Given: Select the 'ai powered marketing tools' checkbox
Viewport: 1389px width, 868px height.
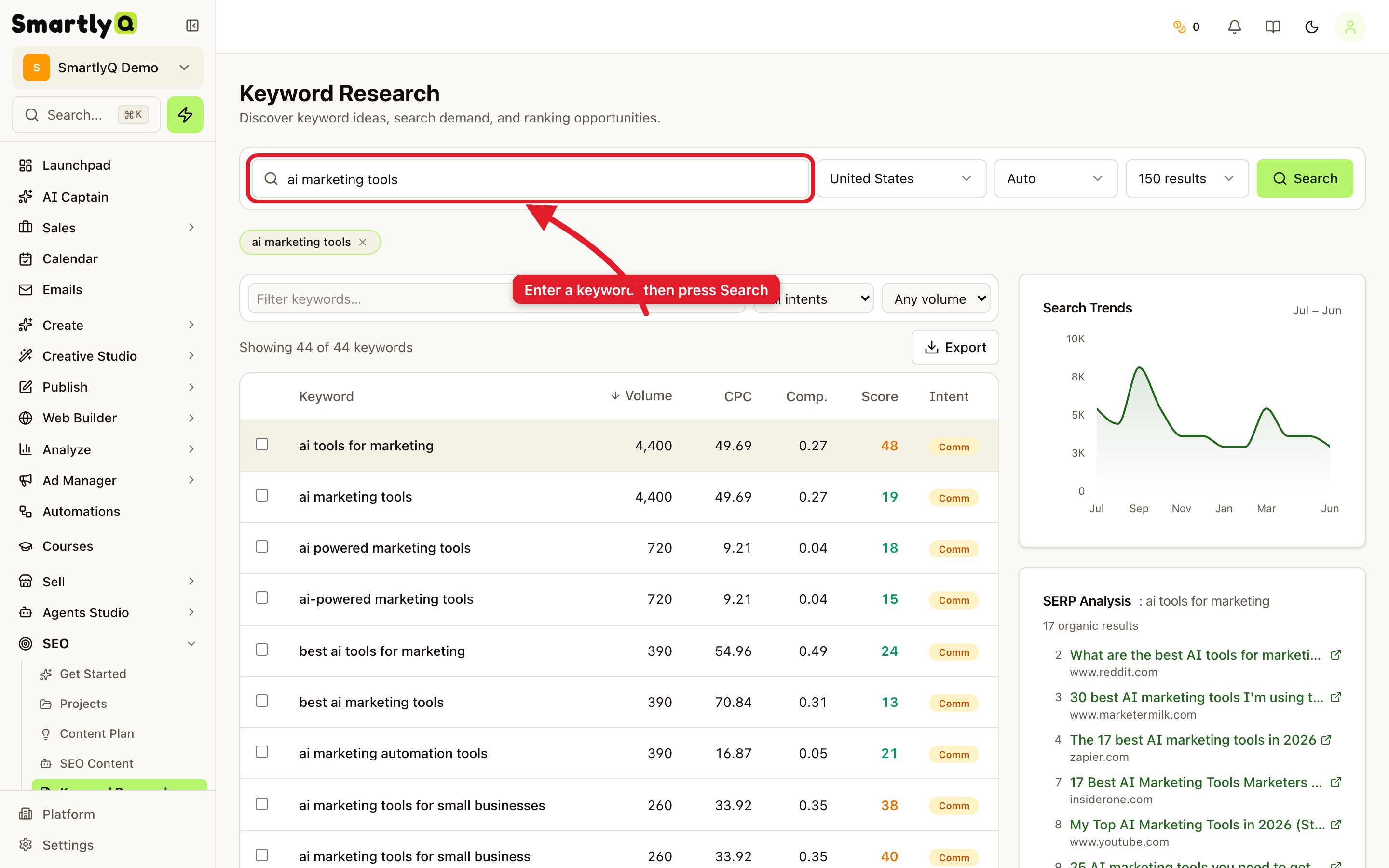Looking at the screenshot, I should point(262,546).
